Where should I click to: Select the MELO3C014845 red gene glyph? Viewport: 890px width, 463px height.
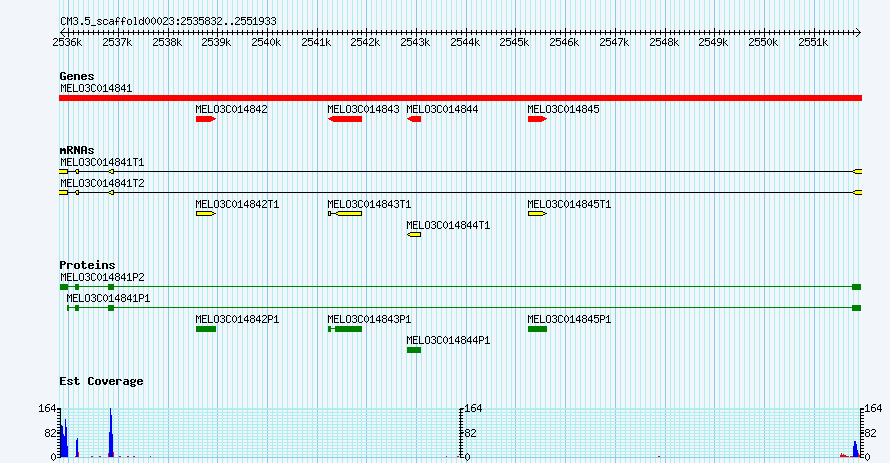(x=537, y=119)
